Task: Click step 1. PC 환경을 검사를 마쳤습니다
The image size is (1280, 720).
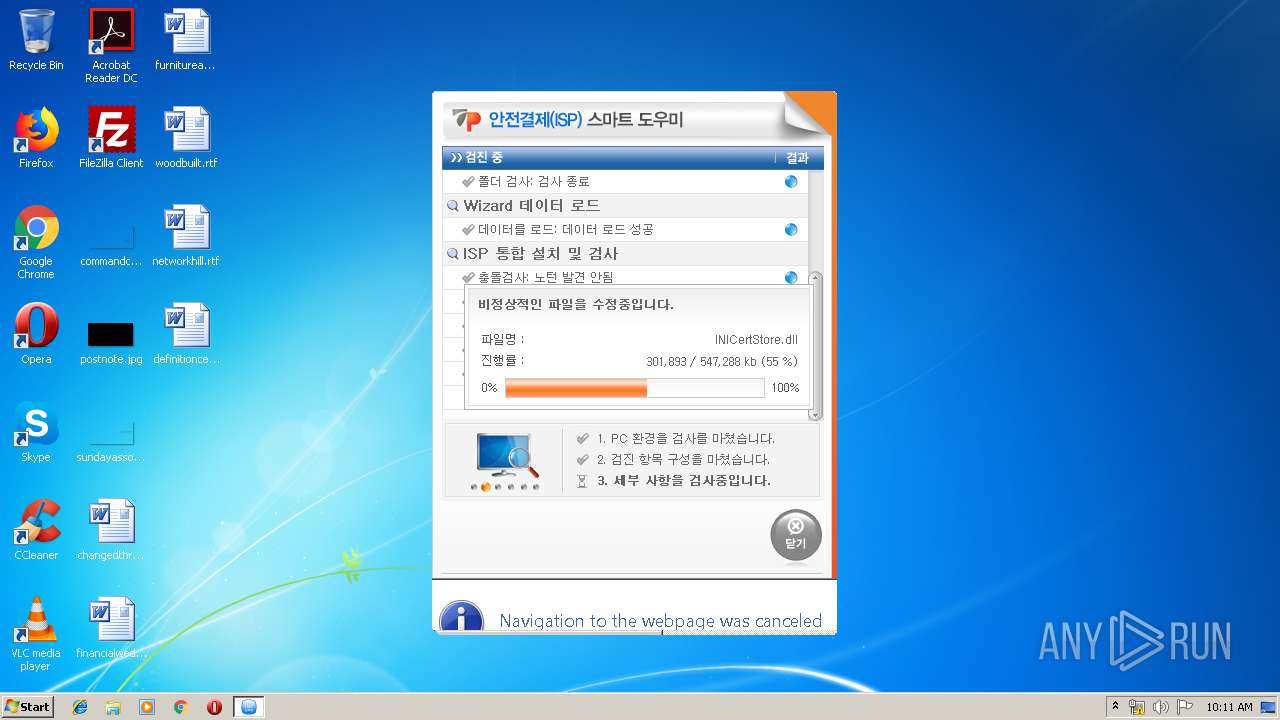Action: (686, 438)
